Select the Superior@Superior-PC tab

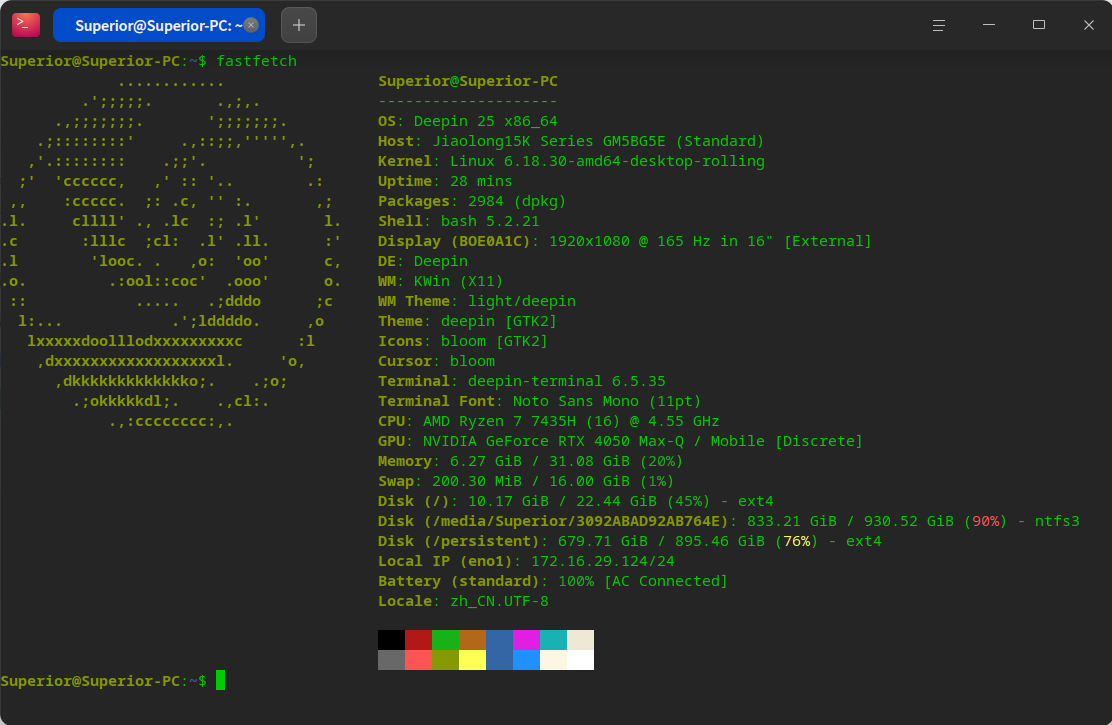tap(159, 25)
